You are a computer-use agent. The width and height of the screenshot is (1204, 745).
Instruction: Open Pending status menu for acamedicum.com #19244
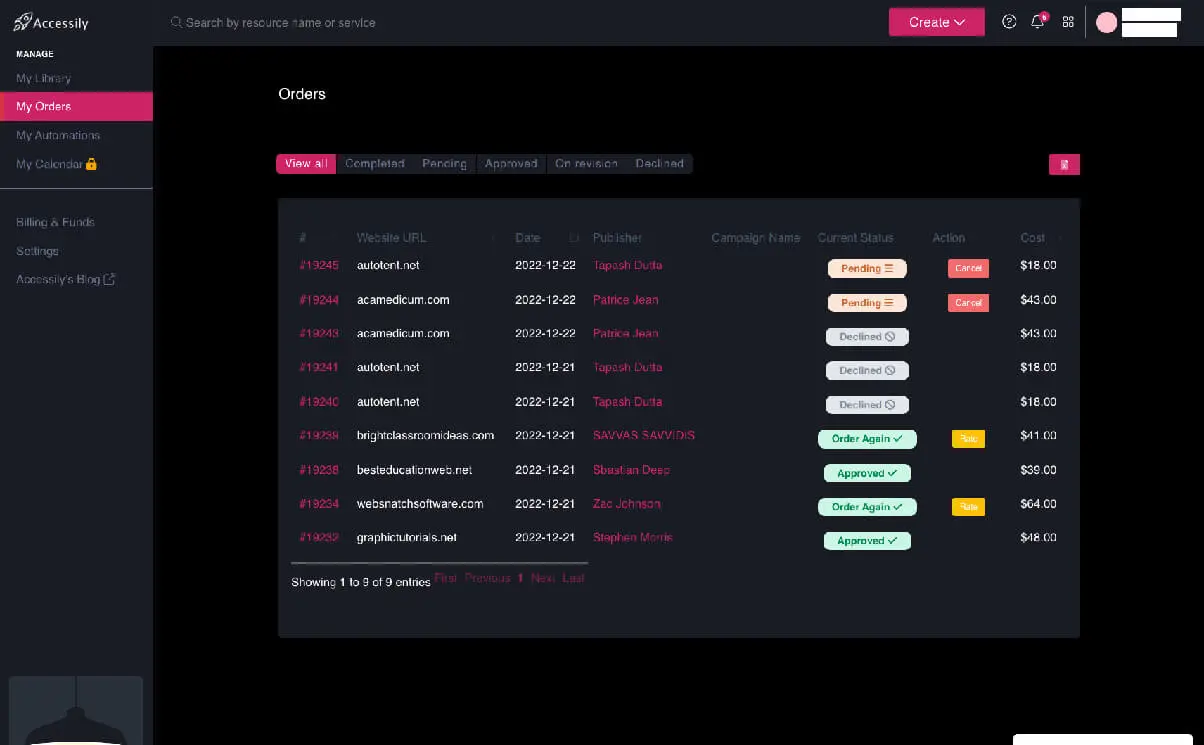click(867, 303)
